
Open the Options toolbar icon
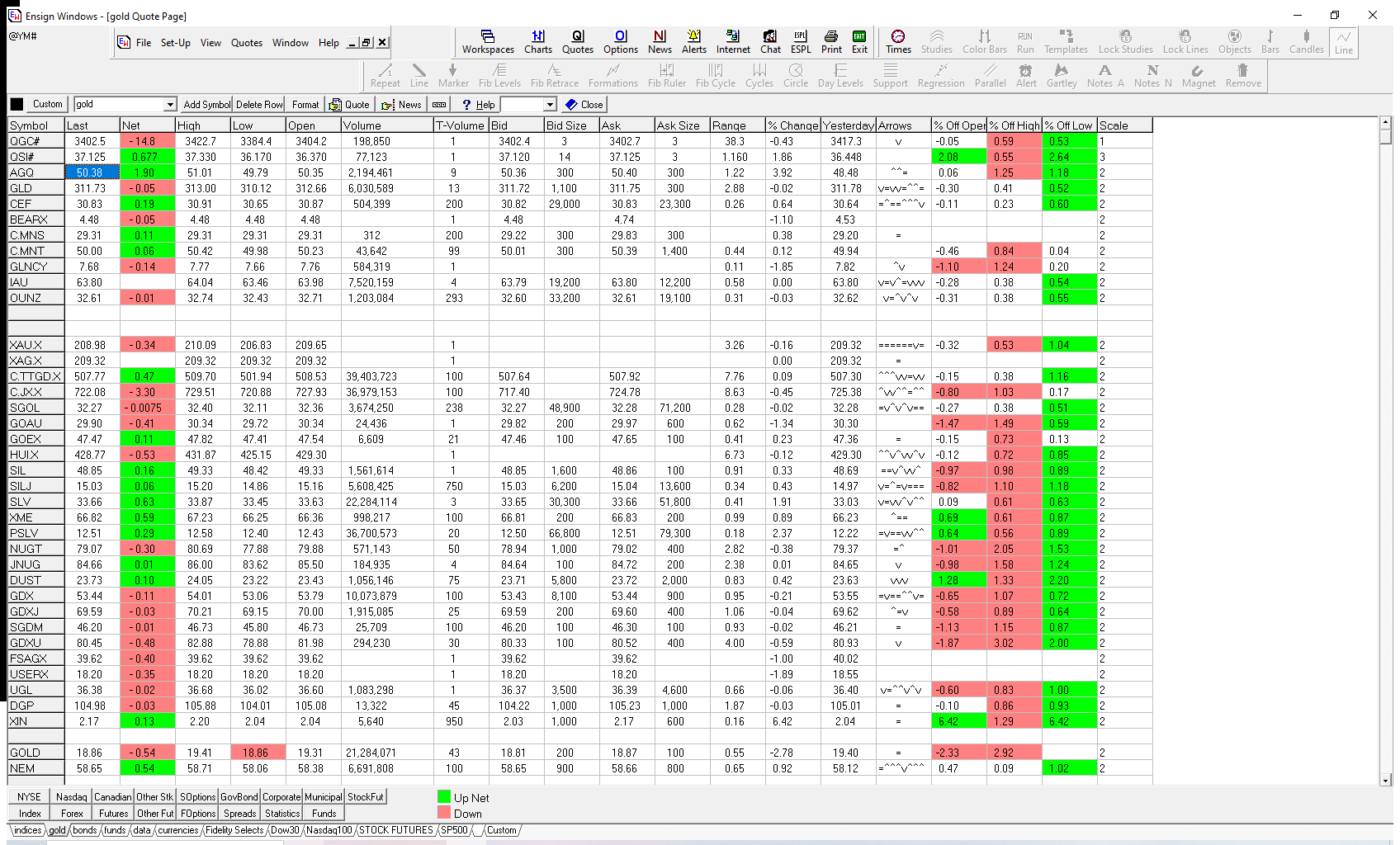pyautogui.click(x=621, y=42)
